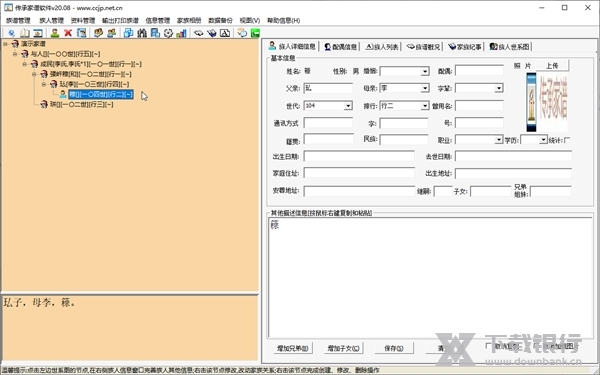The height and width of the screenshot is (375, 600).
Task: Click the 保存(S) button
Action: point(394,348)
